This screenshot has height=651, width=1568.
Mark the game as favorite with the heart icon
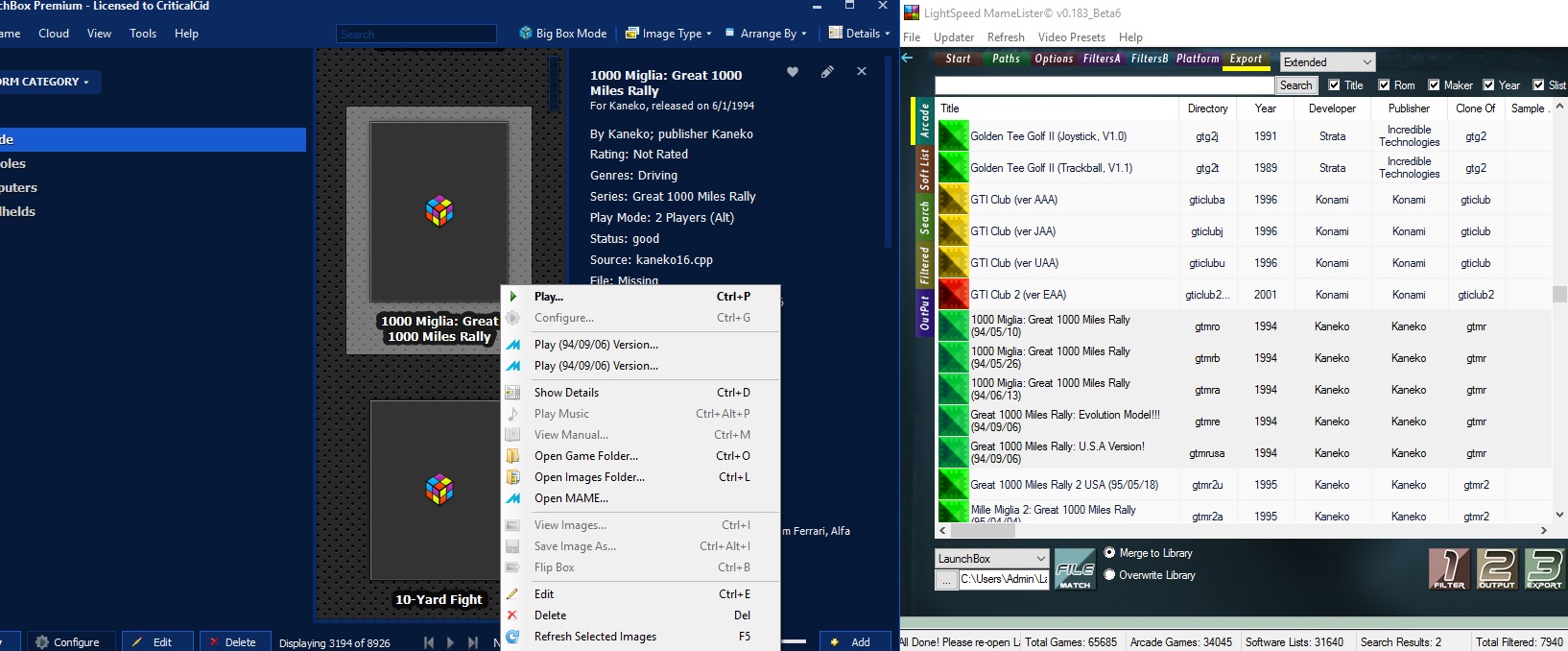click(x=793, y=72)
